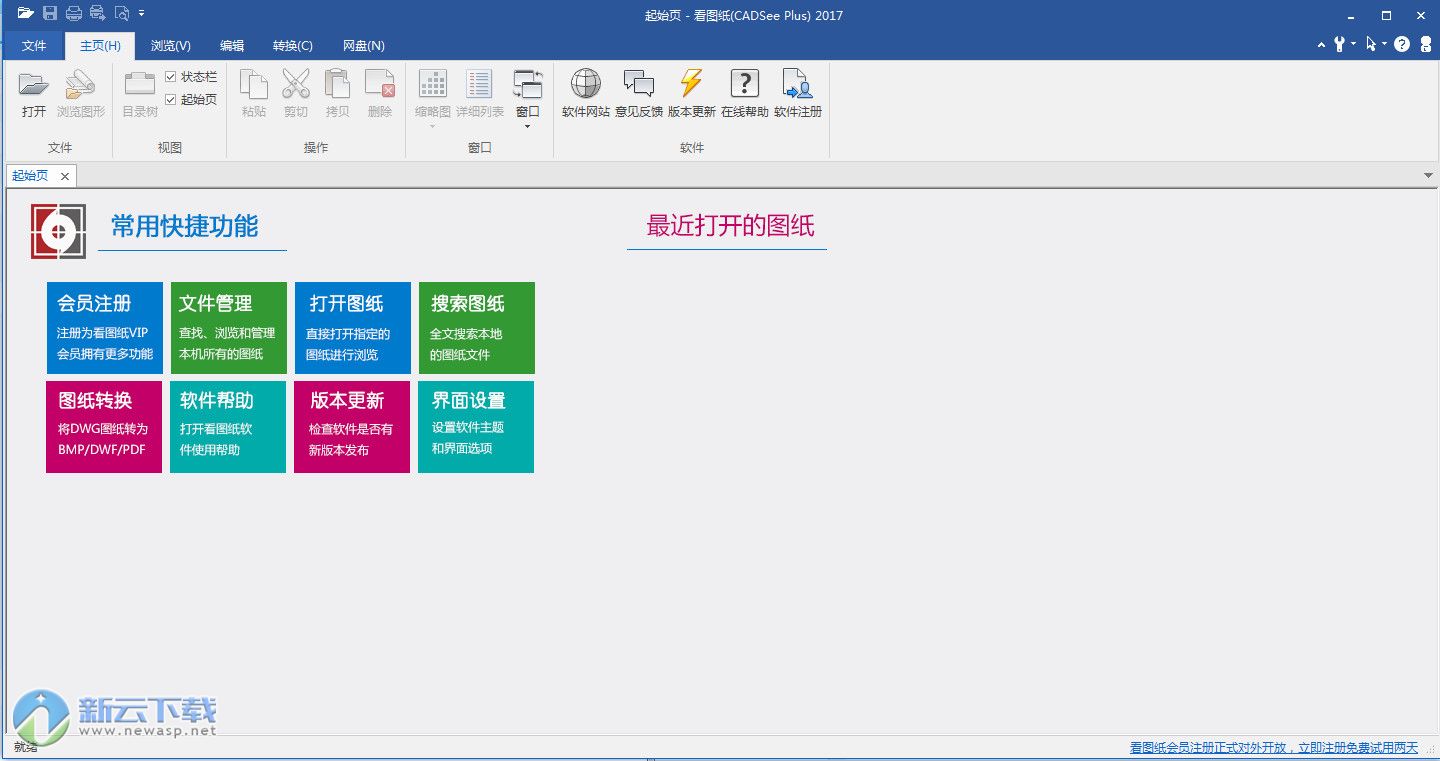1440x761 pixels.
Task: Switch to the 浏览(V) ribbon tab
Action: click(171, 46)
